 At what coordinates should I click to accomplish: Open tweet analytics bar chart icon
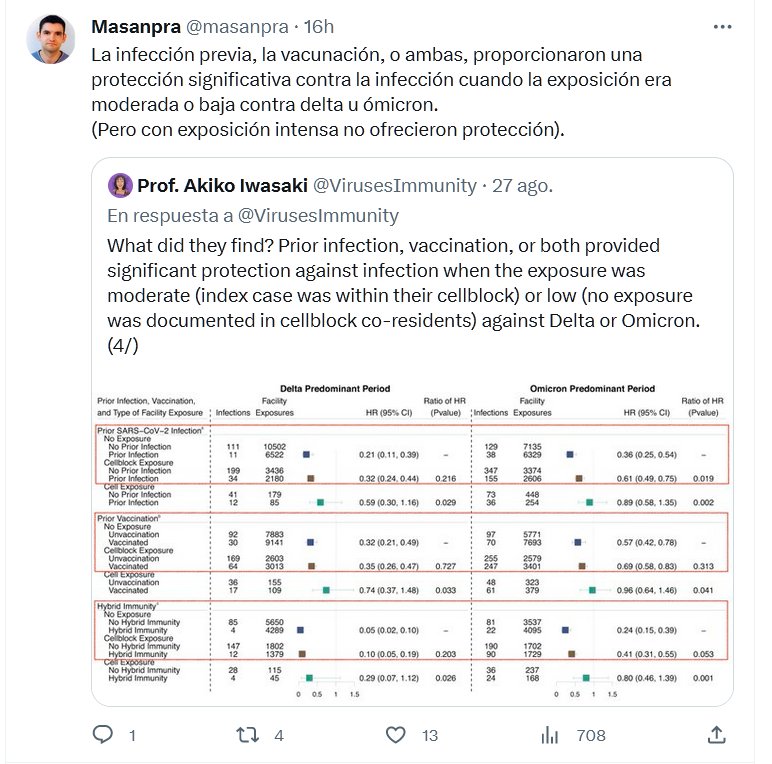pyautogui.click(x=549, y=735)
